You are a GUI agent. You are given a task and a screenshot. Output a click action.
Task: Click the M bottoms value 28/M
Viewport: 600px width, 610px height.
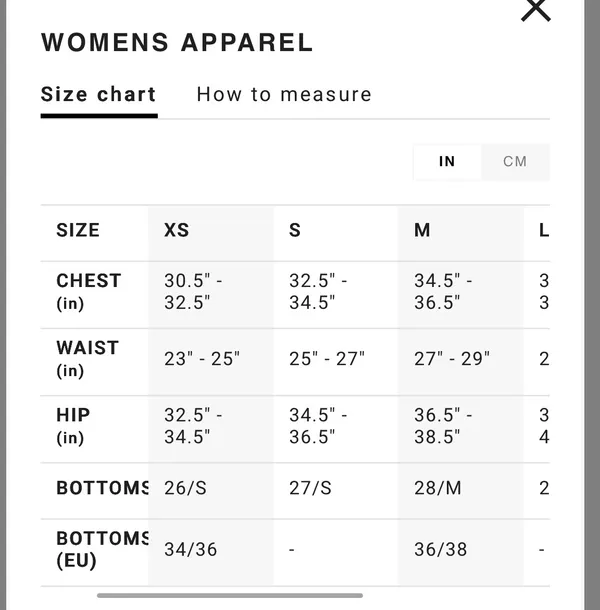438,488
